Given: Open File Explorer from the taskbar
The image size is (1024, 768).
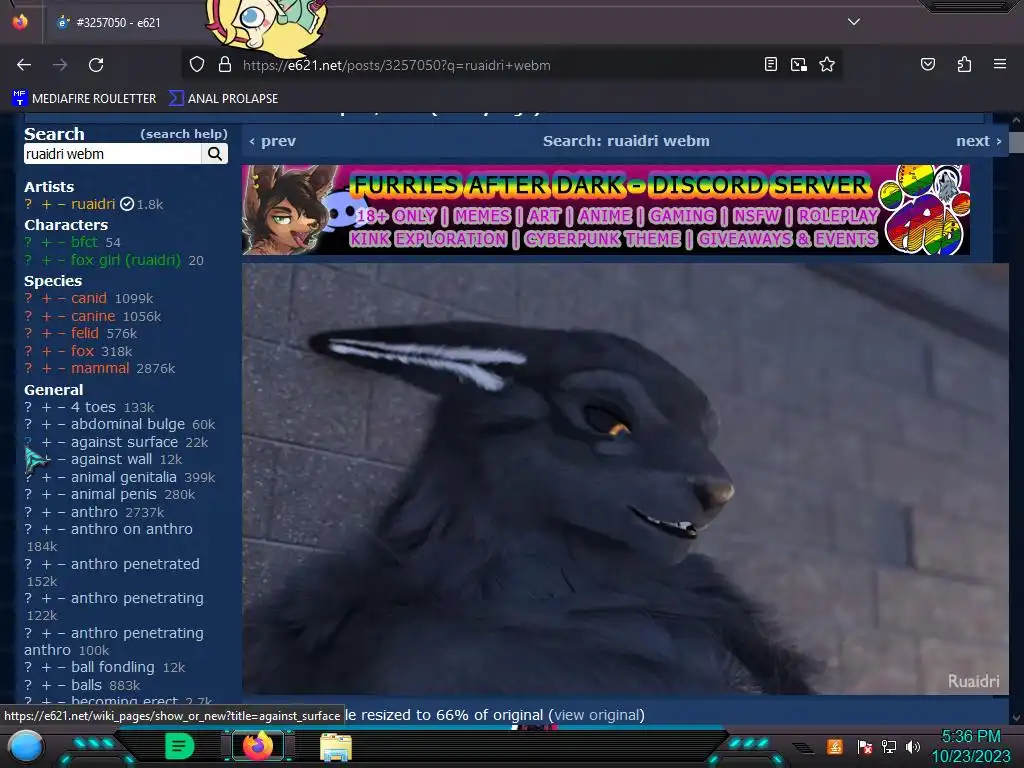Looking at the screenshot, I should pyautogui.click(x=336, y=746).
